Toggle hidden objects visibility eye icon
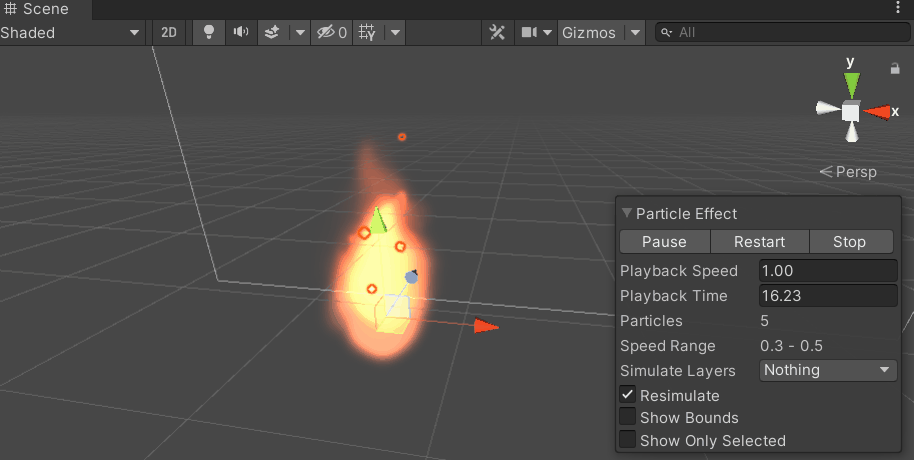This screenshot has width=914, height=460. click(332, 33)
